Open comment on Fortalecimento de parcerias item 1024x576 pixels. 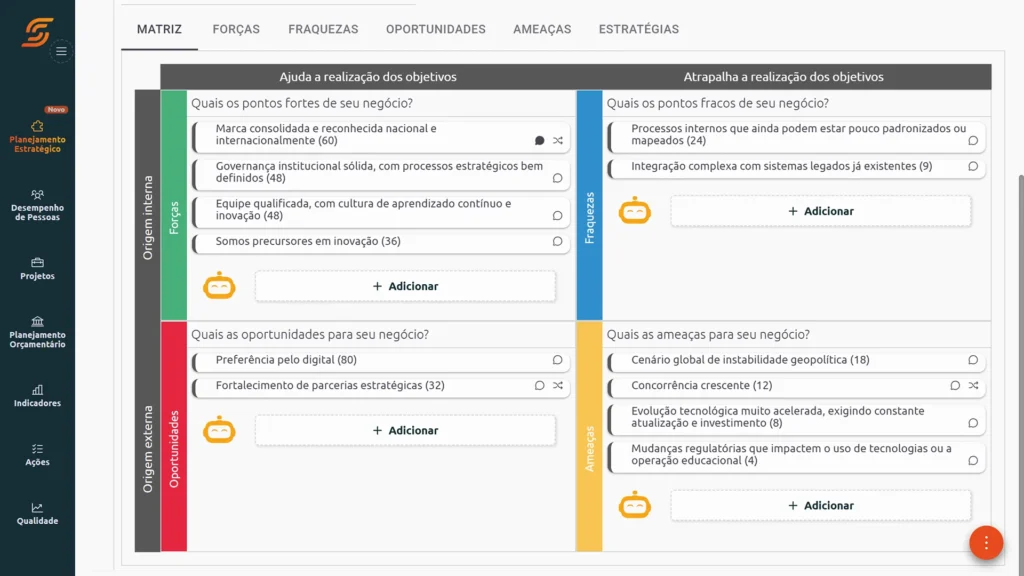pyautogui.click(x=539, y=385)
